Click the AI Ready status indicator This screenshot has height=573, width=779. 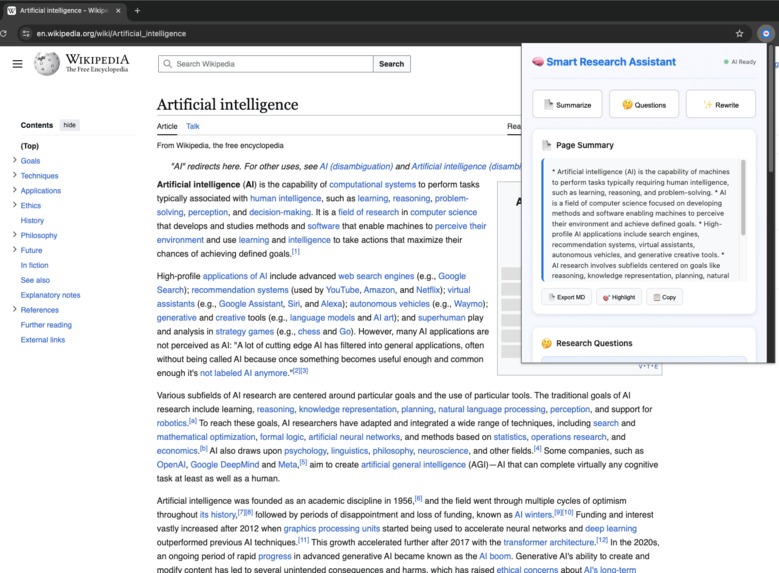tap(740, 62)
